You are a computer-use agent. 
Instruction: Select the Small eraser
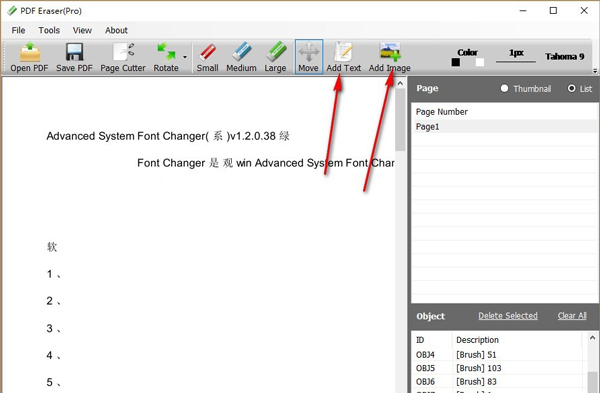click(x=207, y=57)
